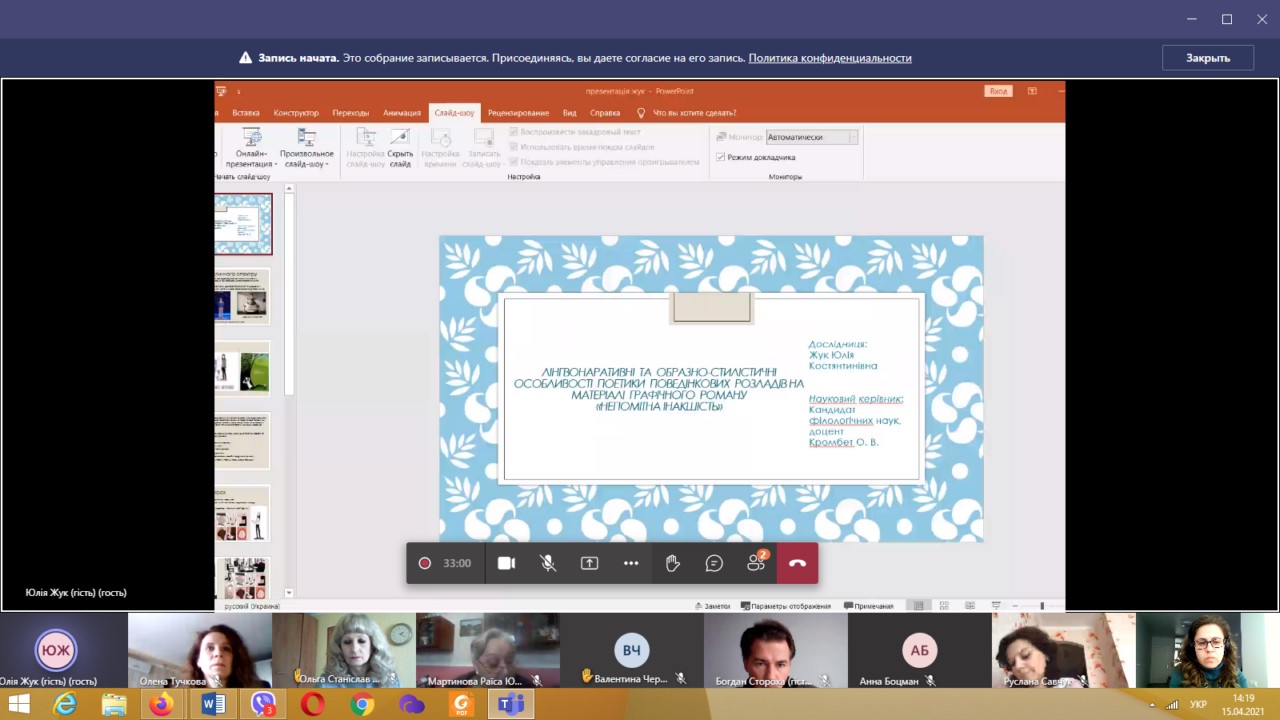Open the more actions ellipsis menu

coord(631,563)
